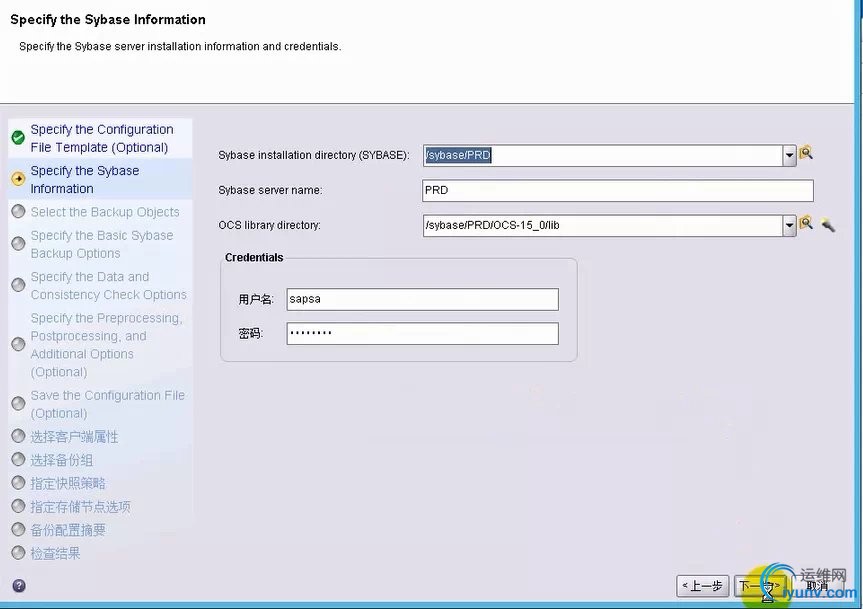The height and width of the screenshot is (609, 863).
Task: Click the green check icon for Configuration File Template
Action: [x=18, y=137]
